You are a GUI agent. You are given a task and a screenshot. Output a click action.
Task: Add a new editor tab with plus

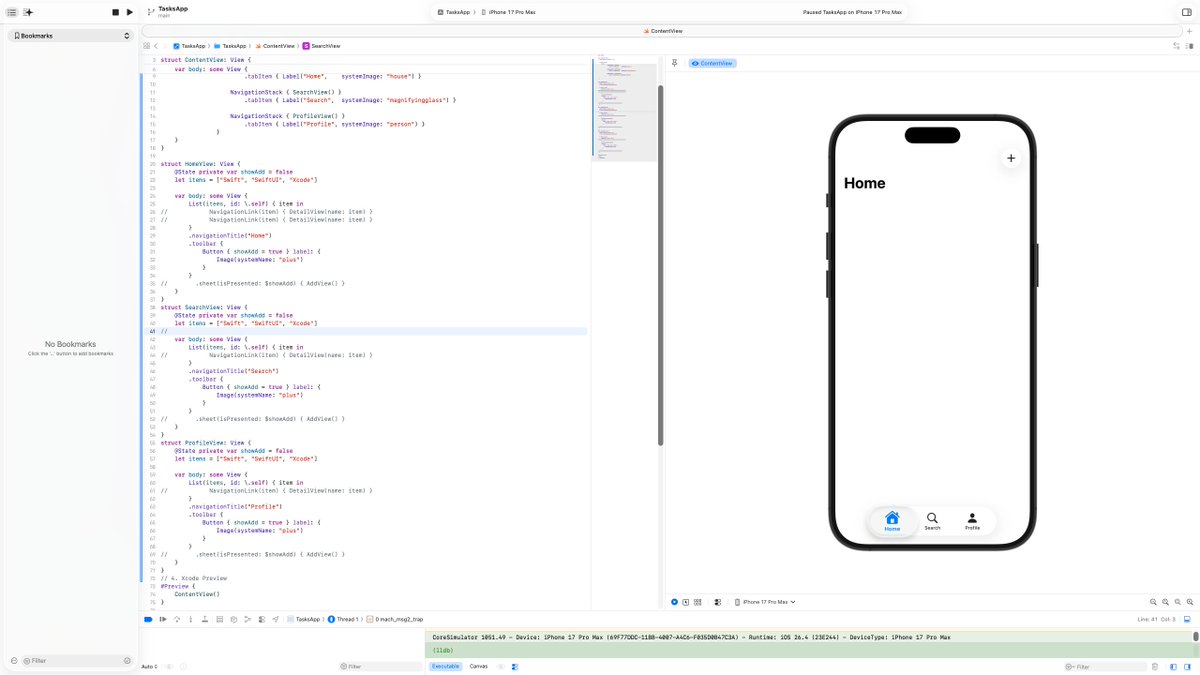coord(1190,31)
